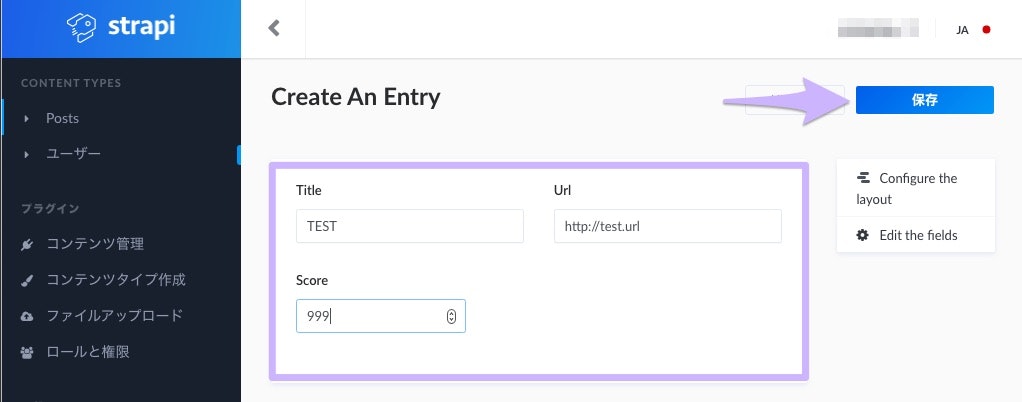Click the plug icon beside コンテンツ管理
Viewport: 1022px width, 402px height.
point(27,244)
